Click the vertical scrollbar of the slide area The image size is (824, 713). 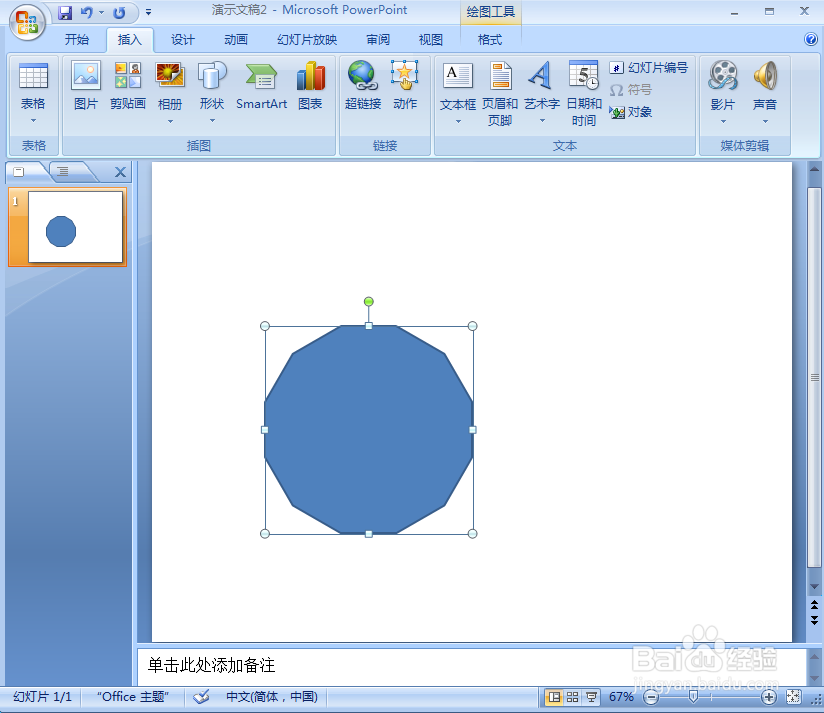[814, 377]
